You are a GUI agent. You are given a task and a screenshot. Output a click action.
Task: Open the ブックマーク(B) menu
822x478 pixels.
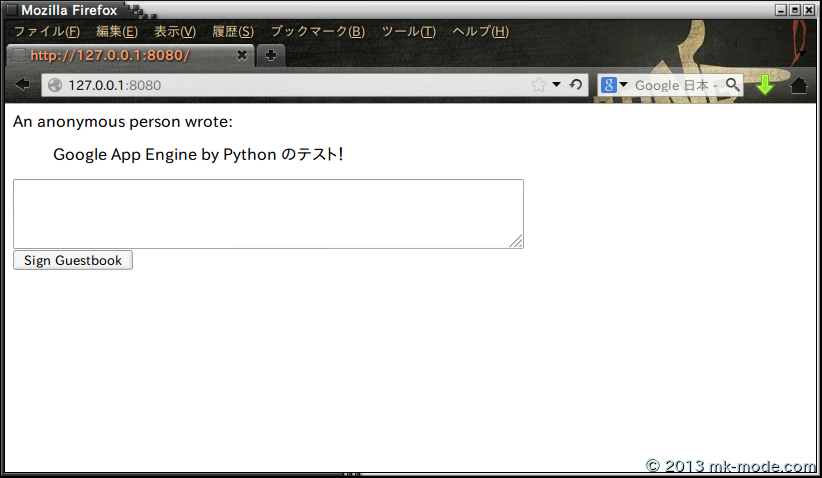(x=317, y=31)
